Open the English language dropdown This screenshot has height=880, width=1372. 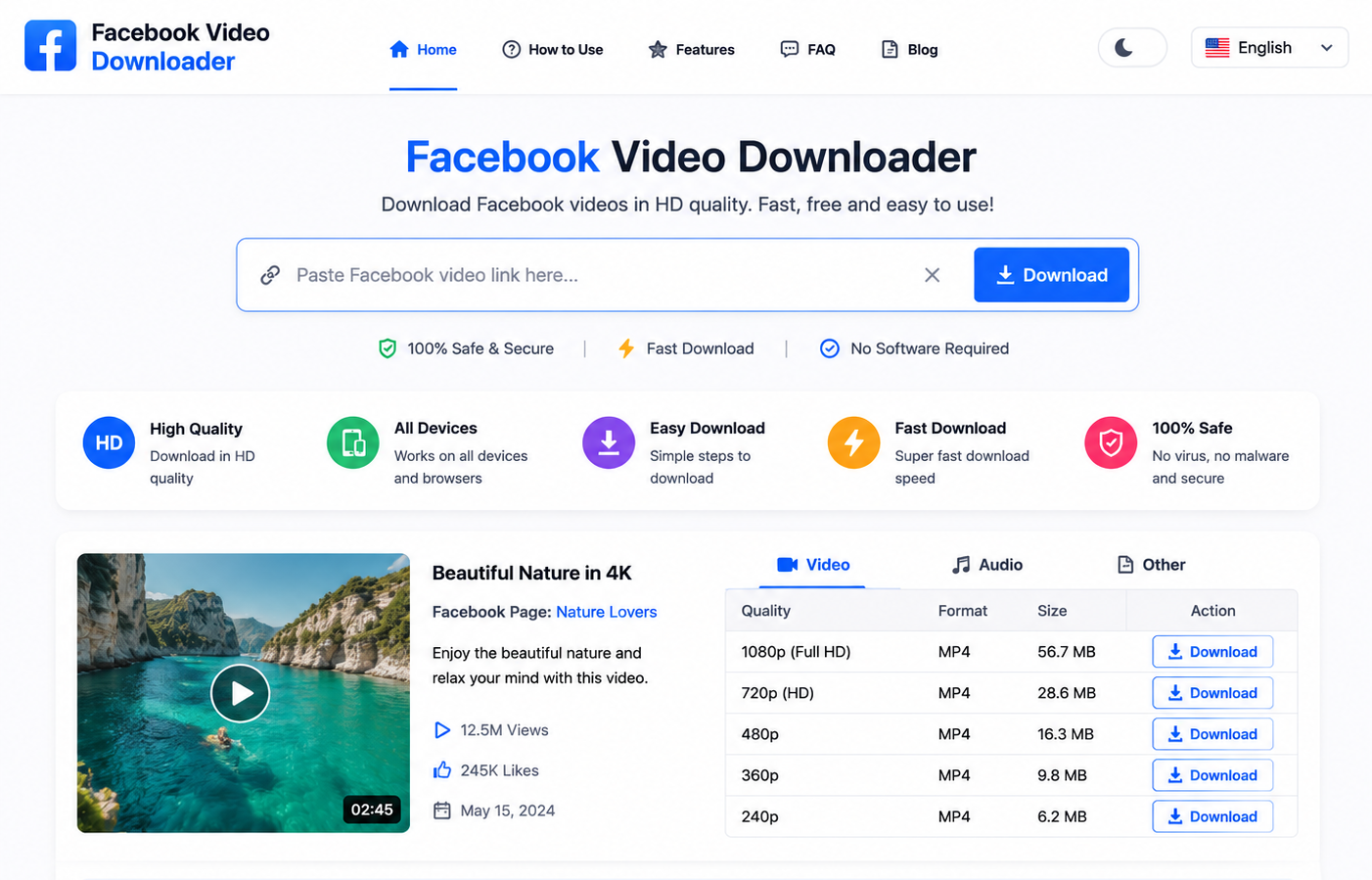pyautogui.click(x=1269, y=48)
